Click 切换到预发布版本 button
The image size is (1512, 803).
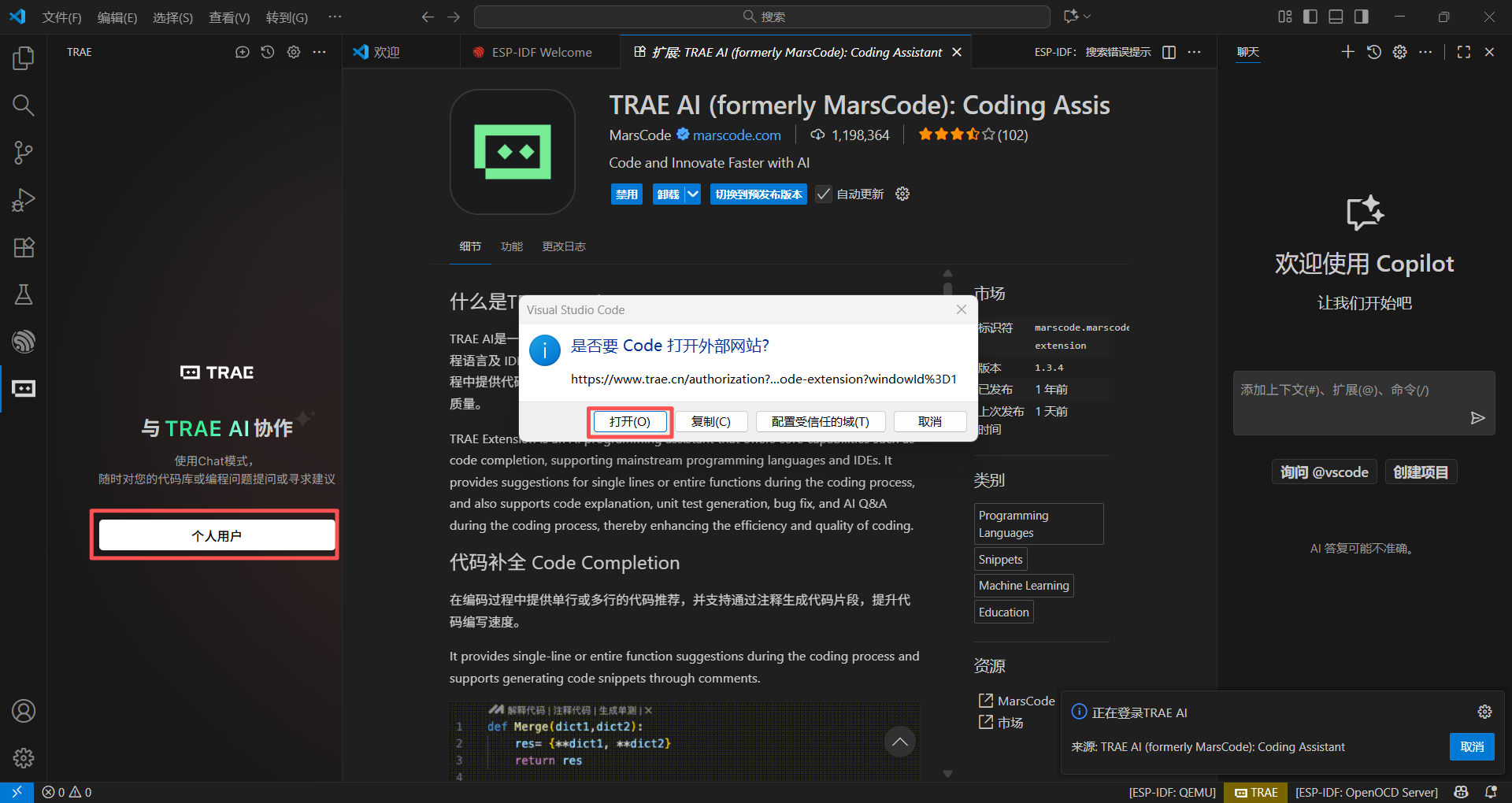click(x=758, y=194)
